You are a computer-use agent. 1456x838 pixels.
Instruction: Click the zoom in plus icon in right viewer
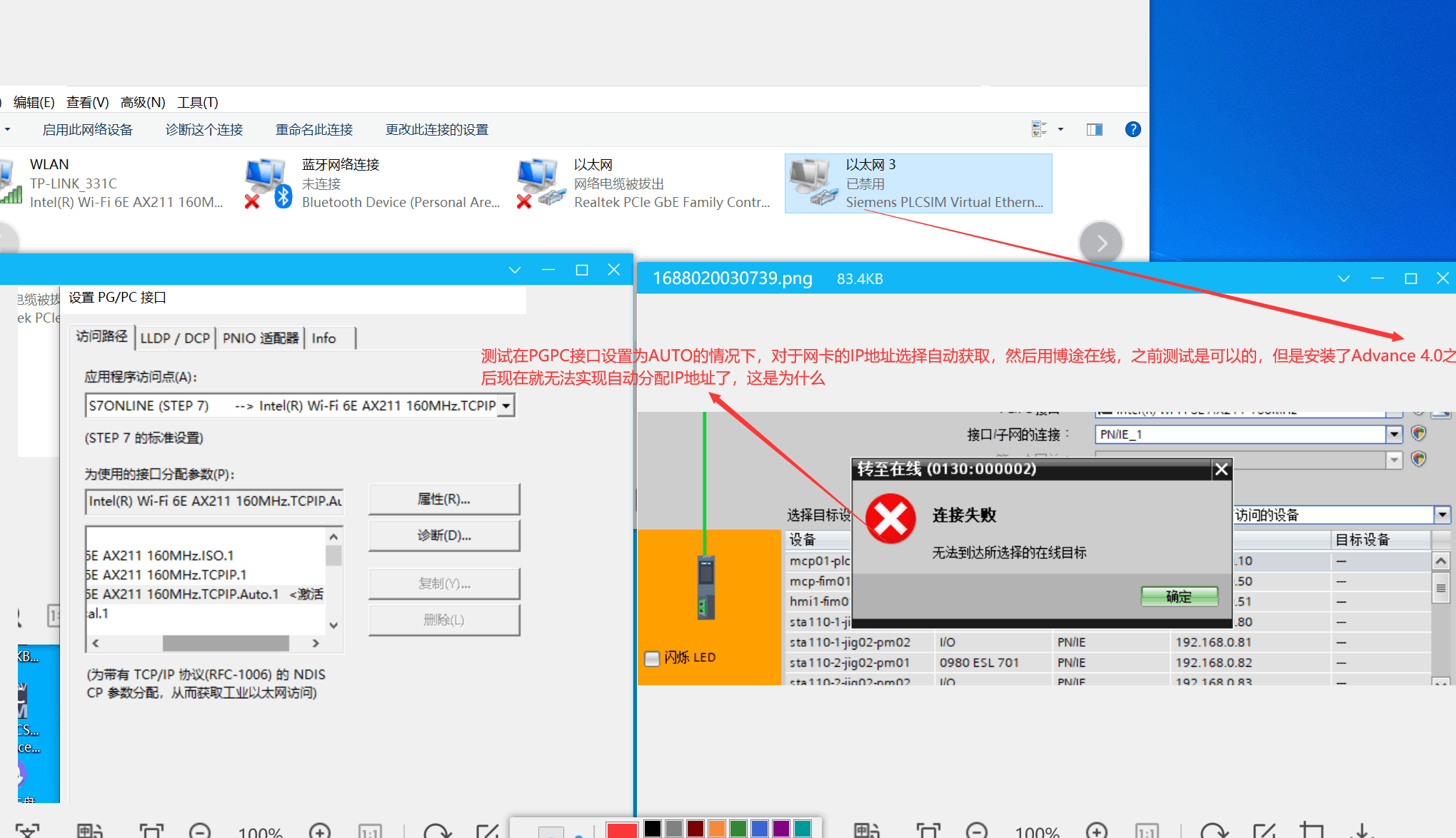coord(1096,830)
